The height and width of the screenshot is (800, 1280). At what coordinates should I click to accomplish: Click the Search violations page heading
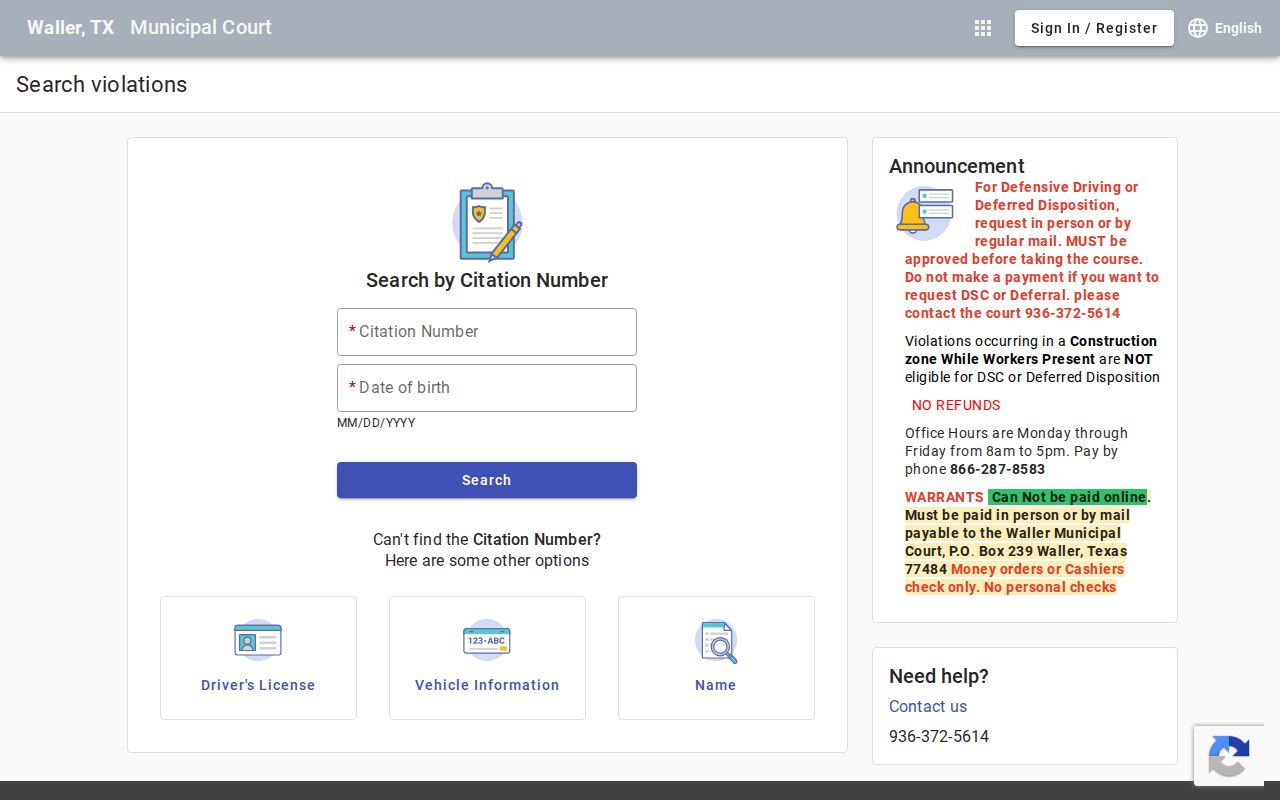102,85
